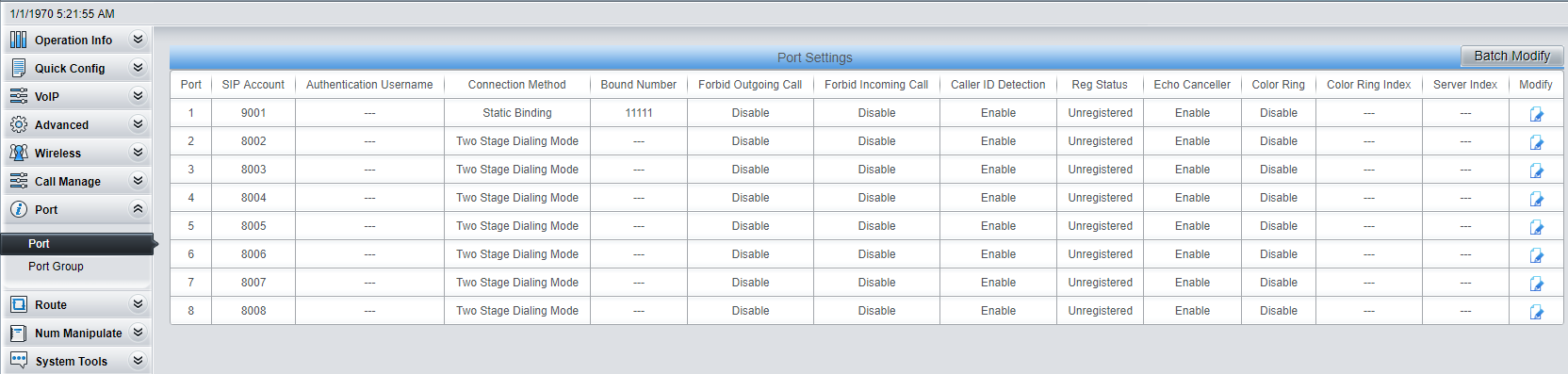
Task: Open the Port Group submenu item
Action: click(56, 267)
